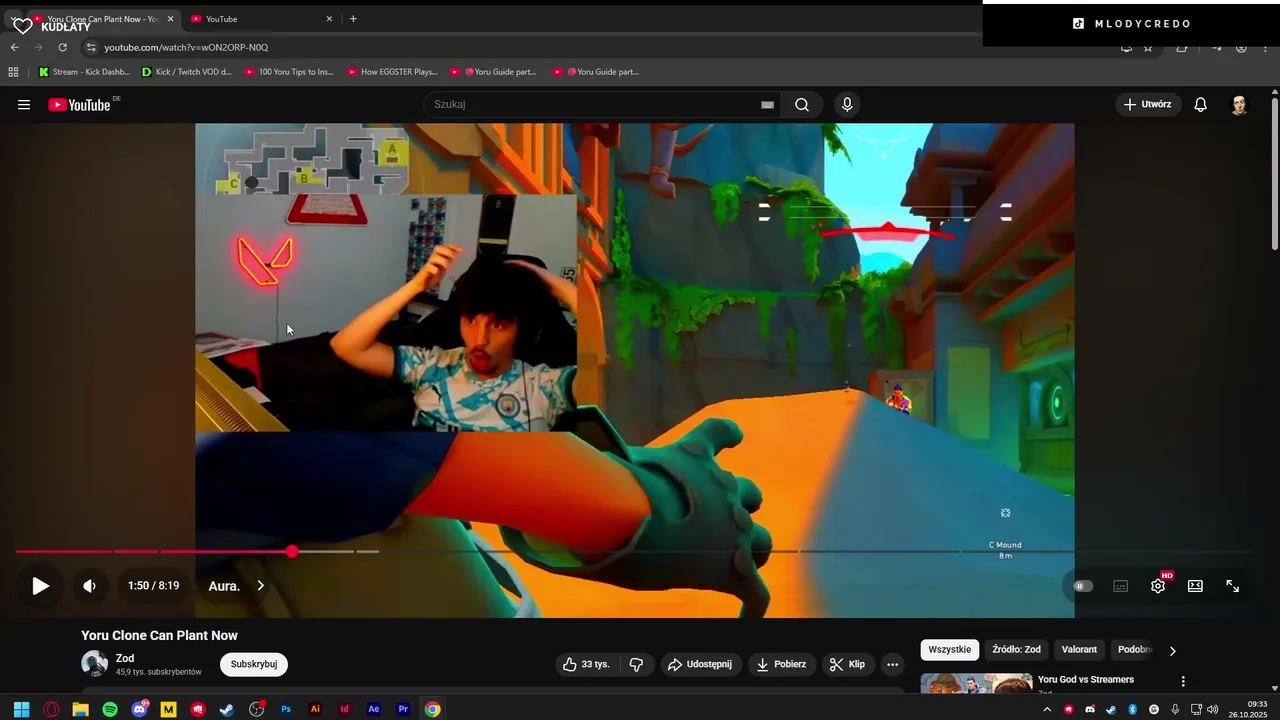Open Spotify from the taskbar

[110, 709]
